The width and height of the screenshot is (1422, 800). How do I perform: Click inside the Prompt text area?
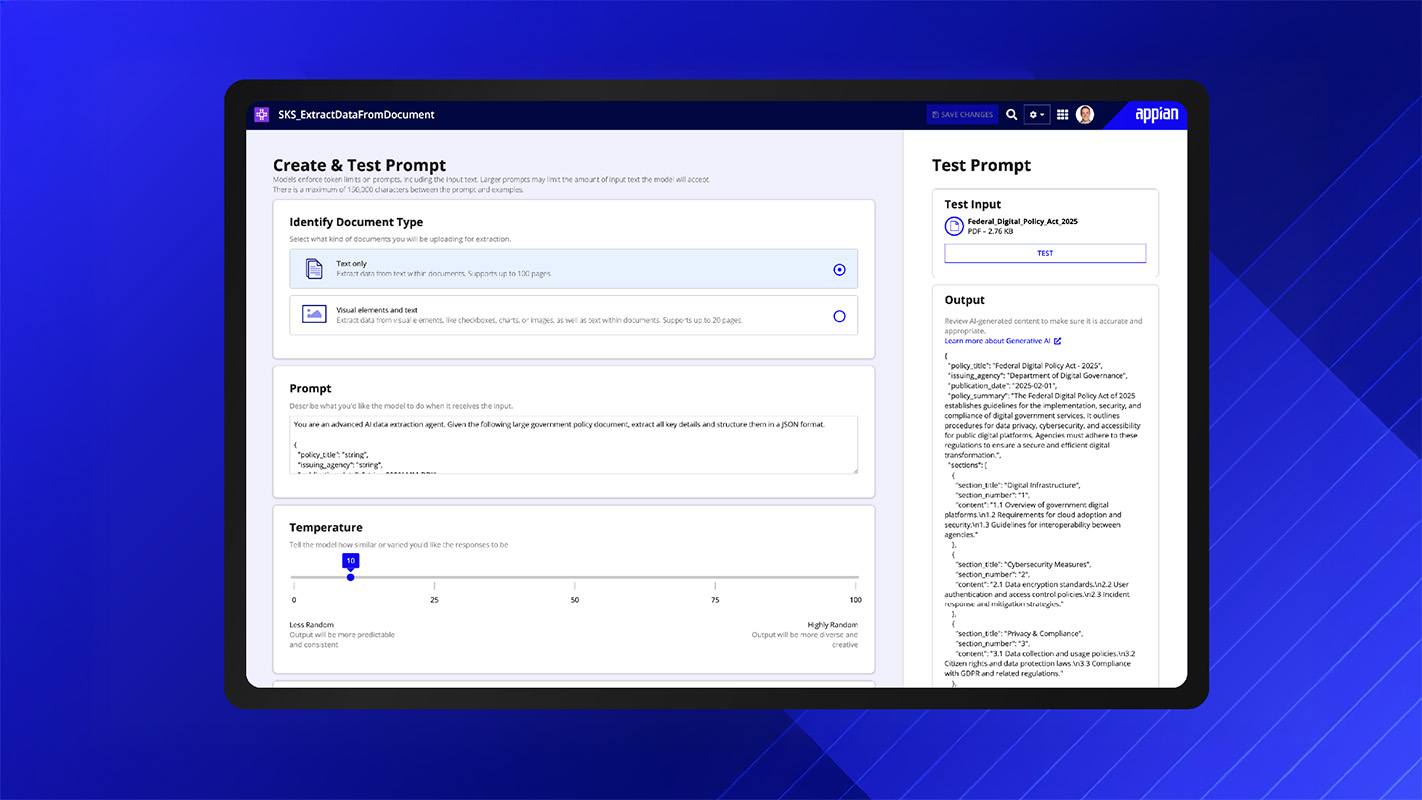[x=574, y=445]
